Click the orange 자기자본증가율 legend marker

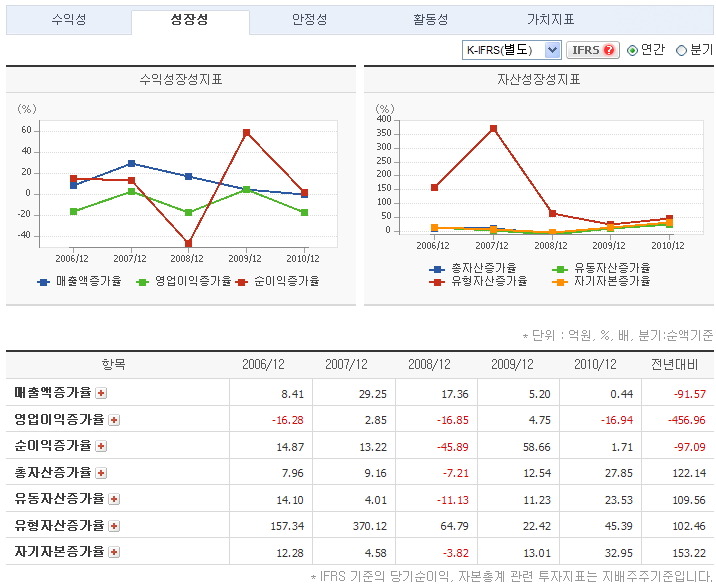click(561, 282)
